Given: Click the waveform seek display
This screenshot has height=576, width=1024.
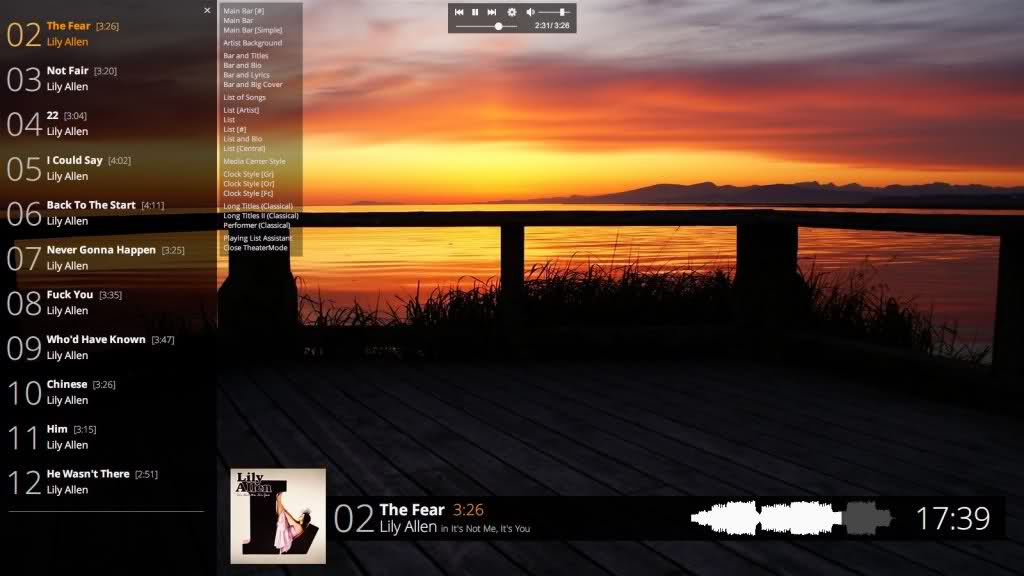Looking at the screenshot, I should (x=793, y=519).
